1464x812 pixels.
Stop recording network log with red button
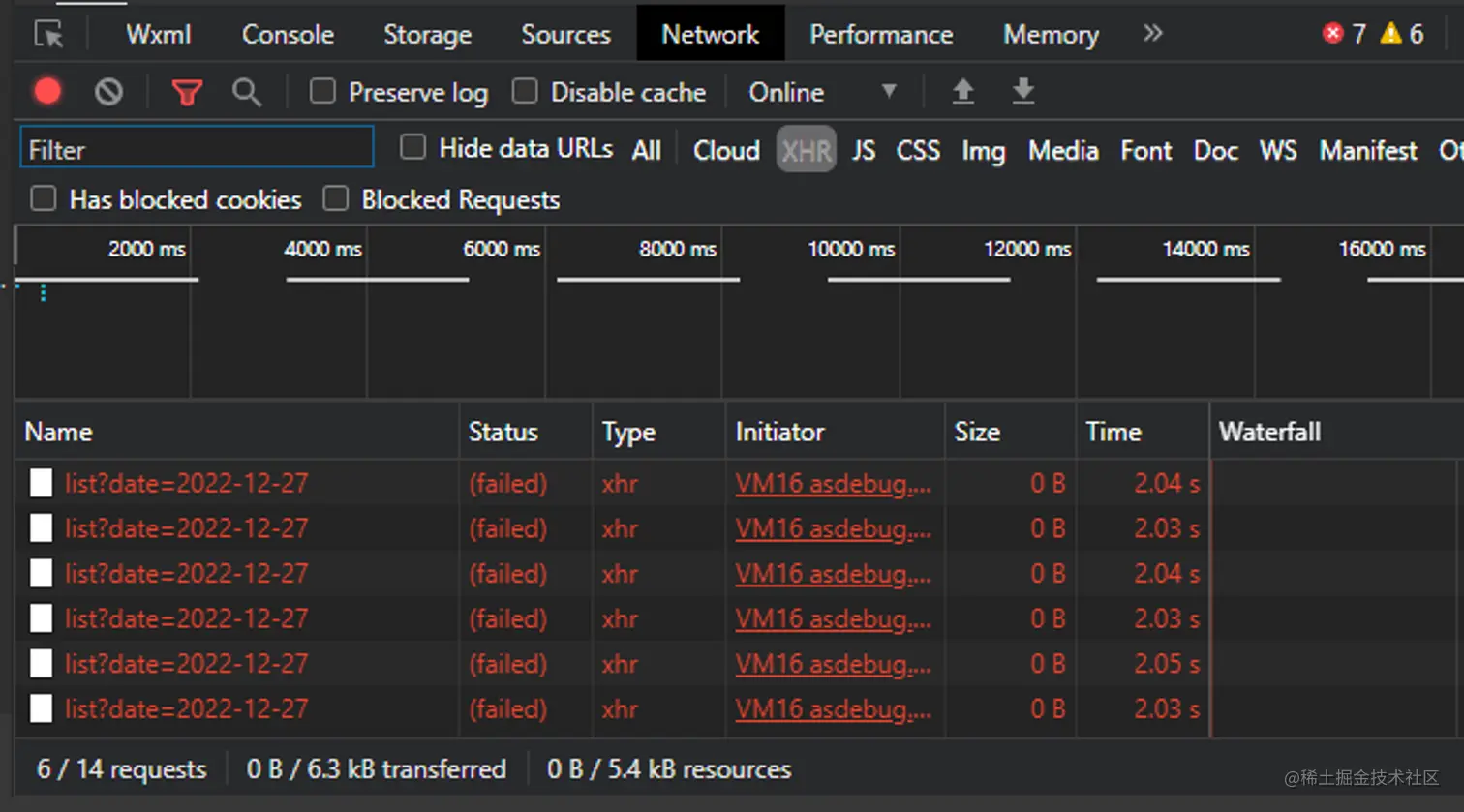(47, 92)
